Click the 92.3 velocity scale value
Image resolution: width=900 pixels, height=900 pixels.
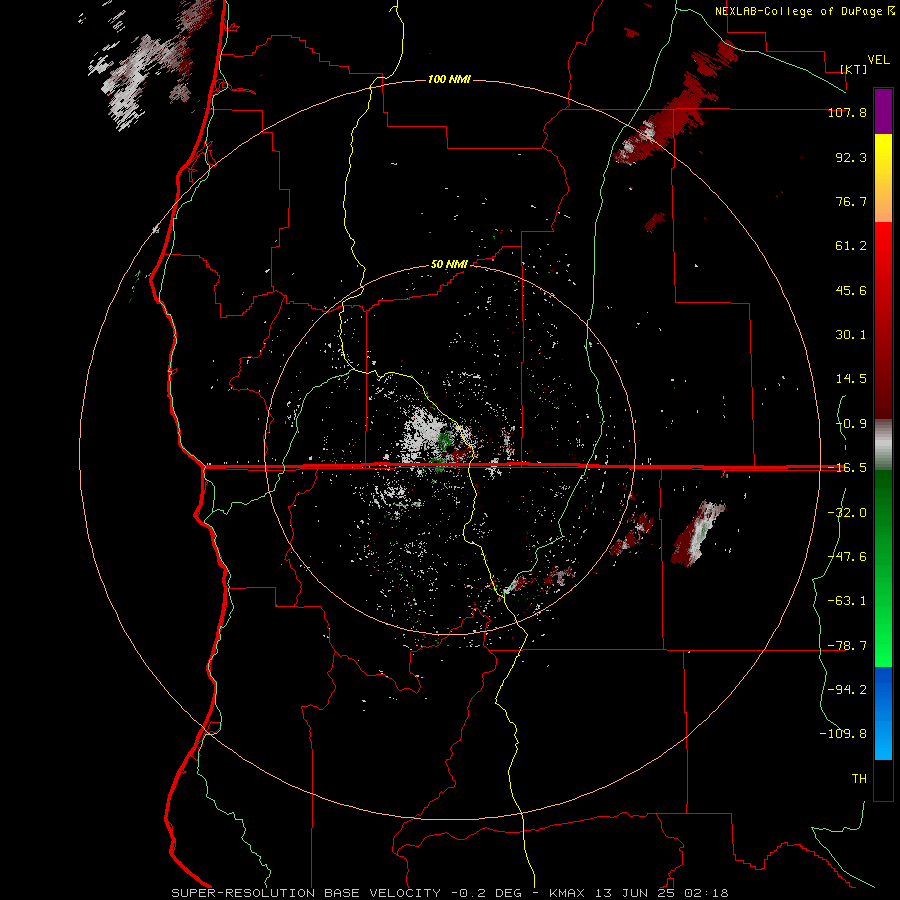click(851, 157)
